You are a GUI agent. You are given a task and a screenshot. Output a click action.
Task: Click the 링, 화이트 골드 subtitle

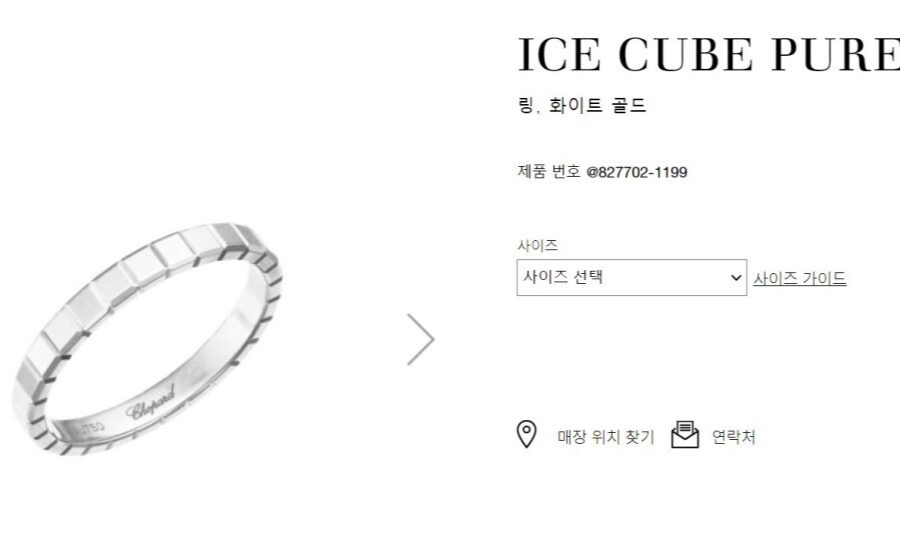pyautogui.click(x=582, y=106)
